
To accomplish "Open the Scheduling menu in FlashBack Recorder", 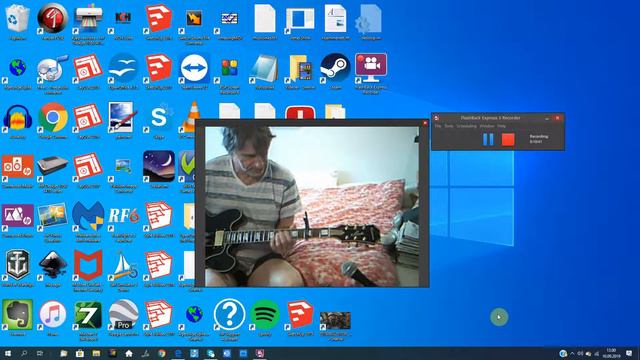I will [466, 126].
